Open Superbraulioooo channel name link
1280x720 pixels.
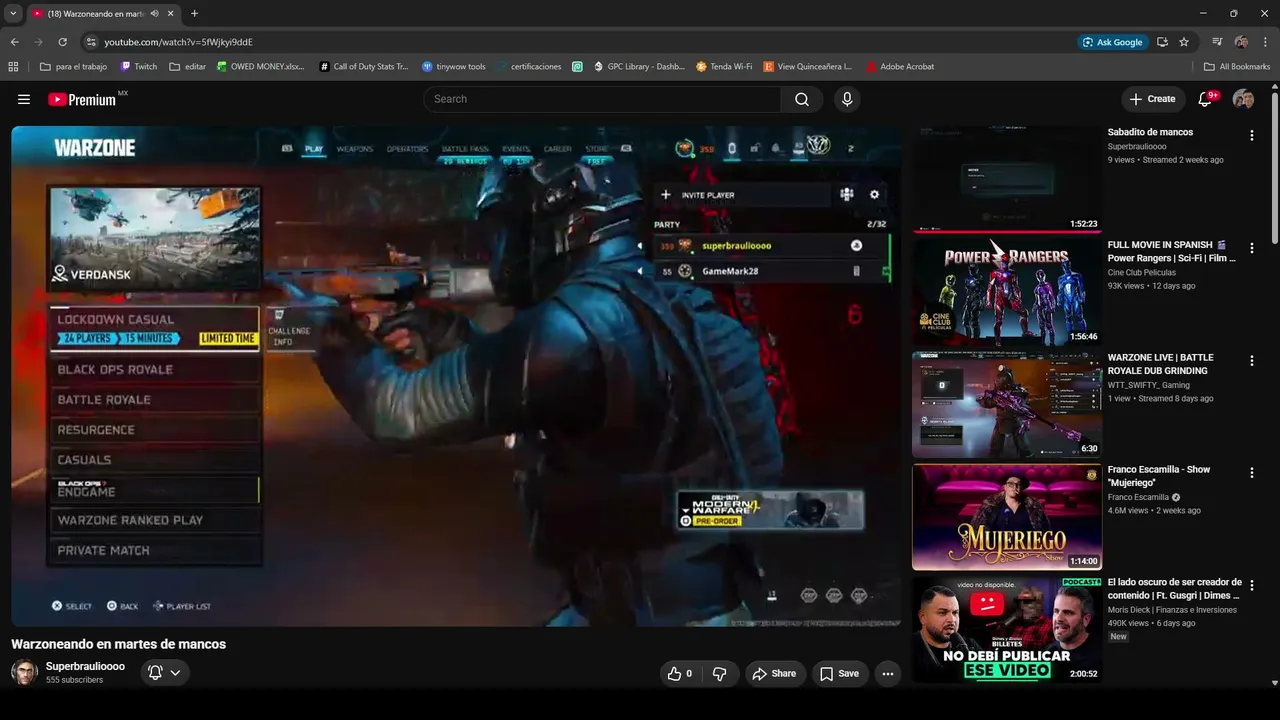(85, 666)
